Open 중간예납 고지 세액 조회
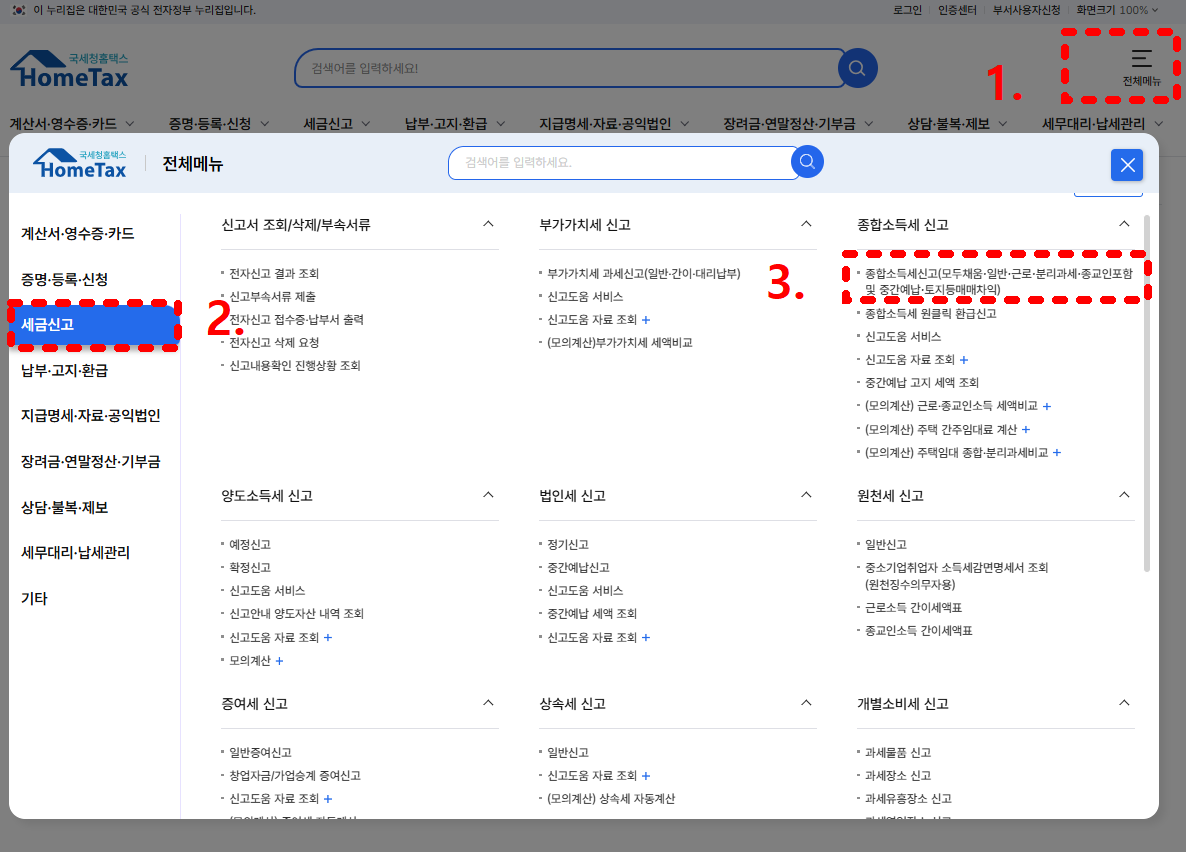This screenshot has width=1186, height=852. (922, 383)
